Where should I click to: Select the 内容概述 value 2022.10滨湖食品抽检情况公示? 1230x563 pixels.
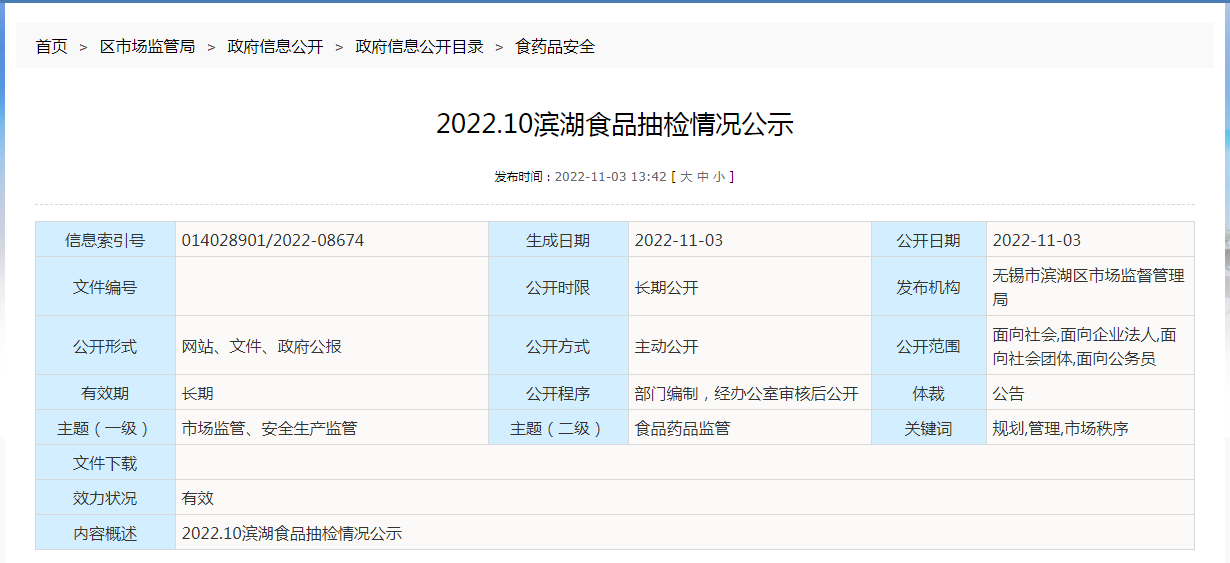pyautogui.click(x=291, y=533)
